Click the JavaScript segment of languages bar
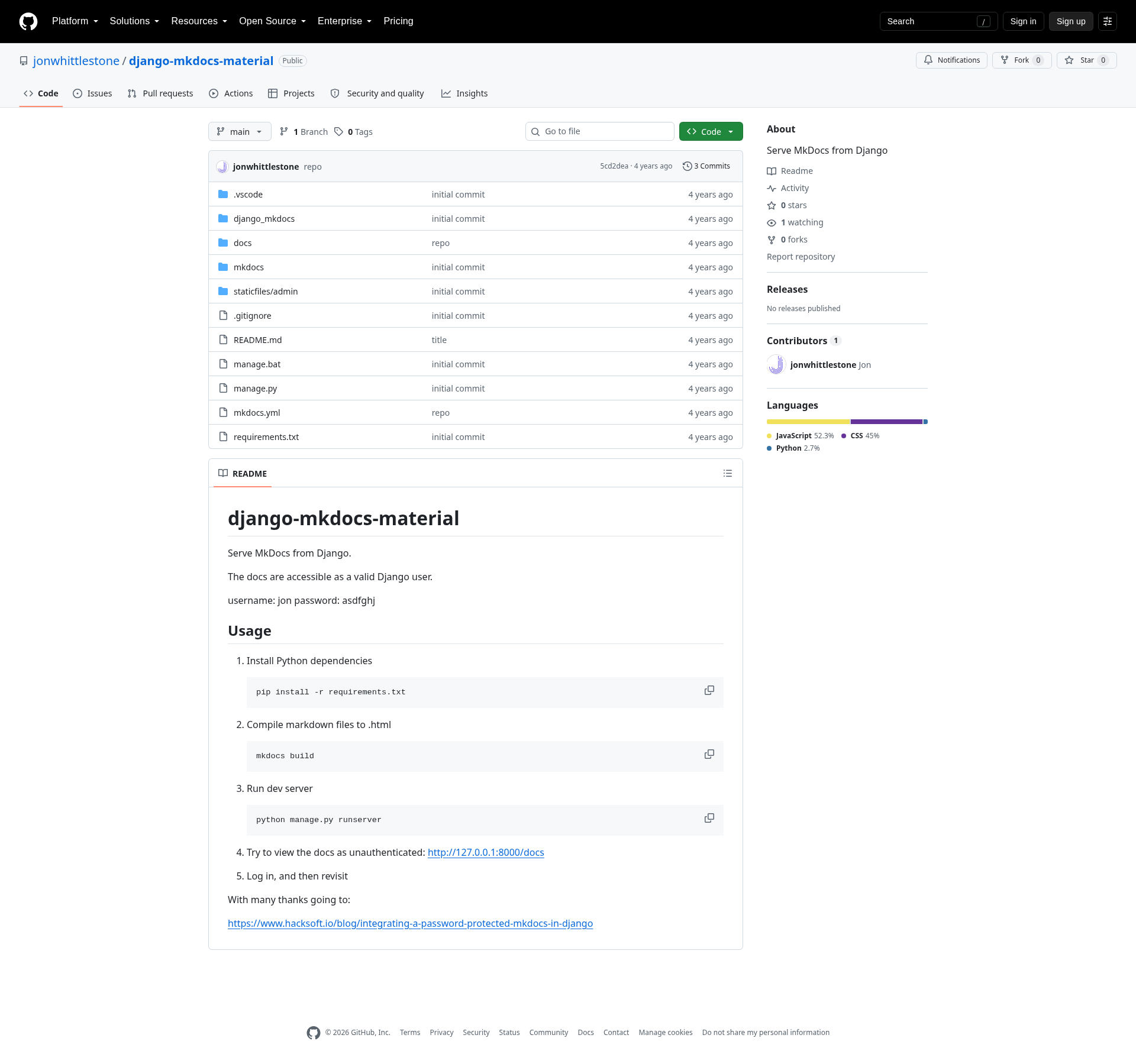The width and height of the screenshot is (1136, 1064). tap(808, 422)
